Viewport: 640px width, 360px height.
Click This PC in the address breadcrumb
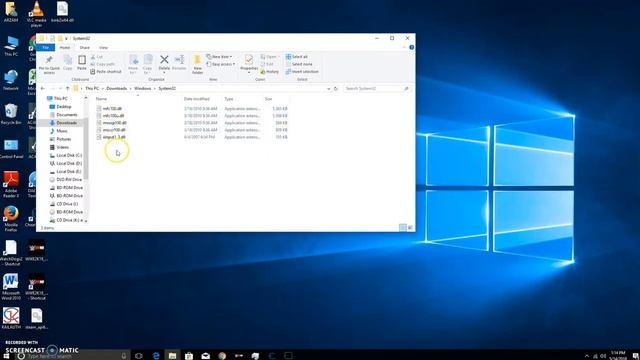click(x=92, y=89)
